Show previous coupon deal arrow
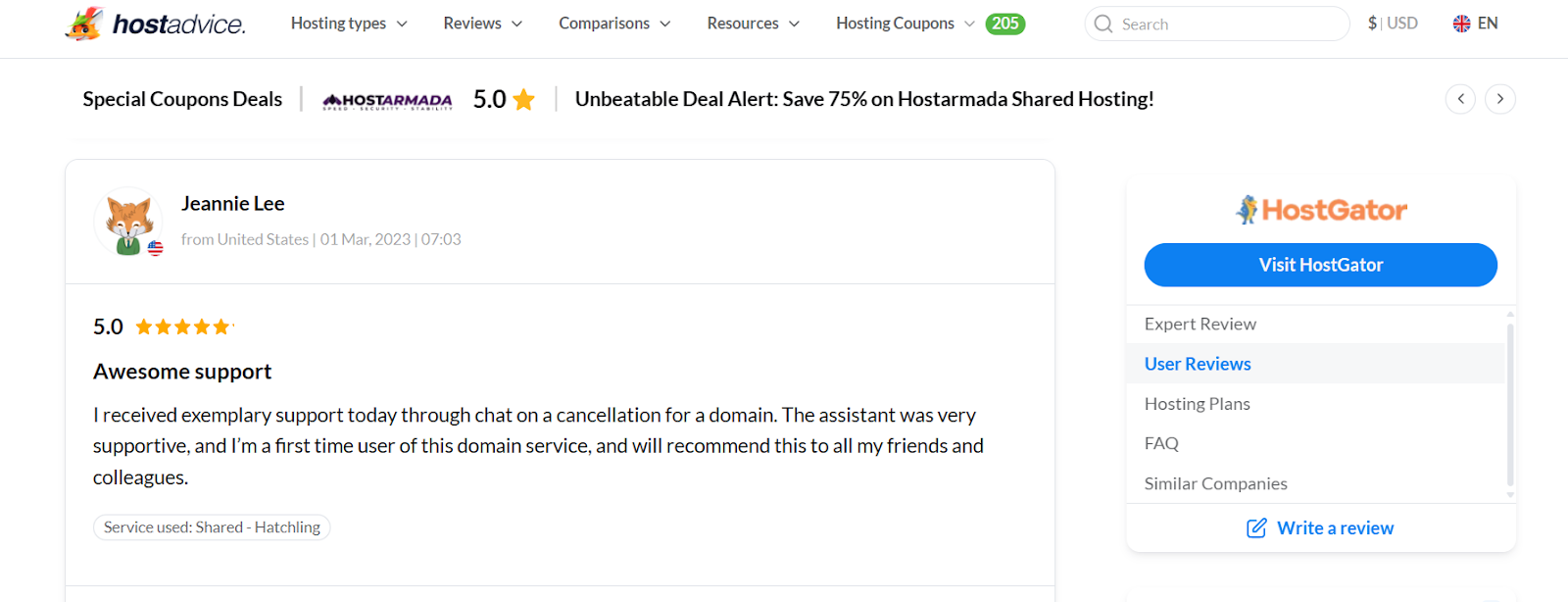Viewport: 1568px width, 602px height. (x=1460, y=99)
